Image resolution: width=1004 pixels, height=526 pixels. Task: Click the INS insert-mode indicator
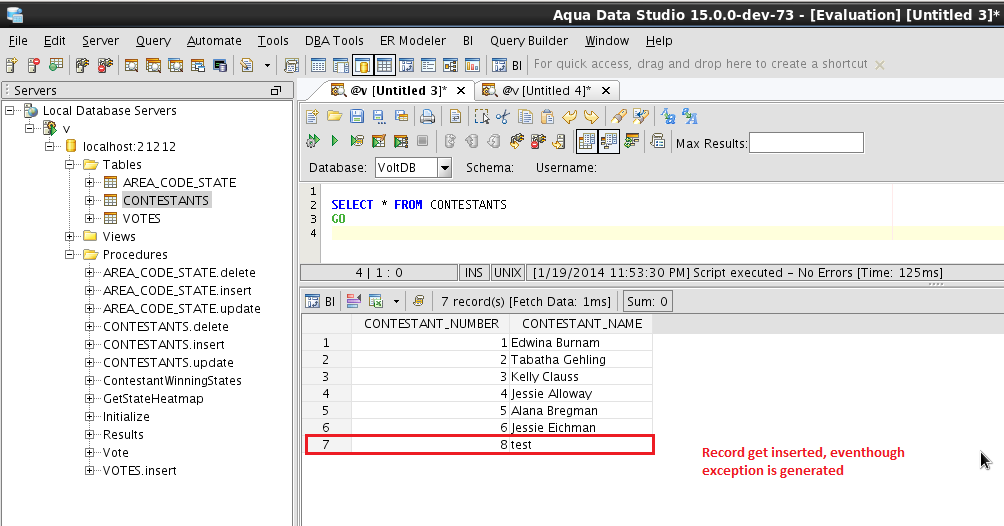[474, 273]
